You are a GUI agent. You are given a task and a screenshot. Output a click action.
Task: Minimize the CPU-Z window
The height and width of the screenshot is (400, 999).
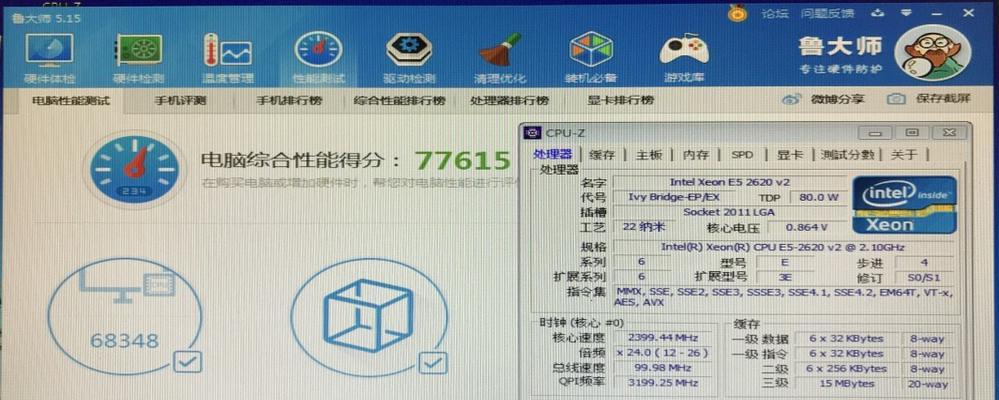pyautogui.click(x=875, y=133)
